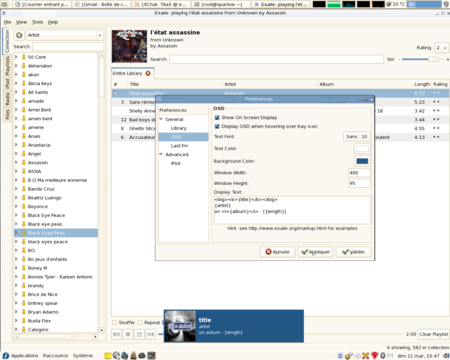
Task: Click the volume slider handle
Action: click(x=433, y=59)
